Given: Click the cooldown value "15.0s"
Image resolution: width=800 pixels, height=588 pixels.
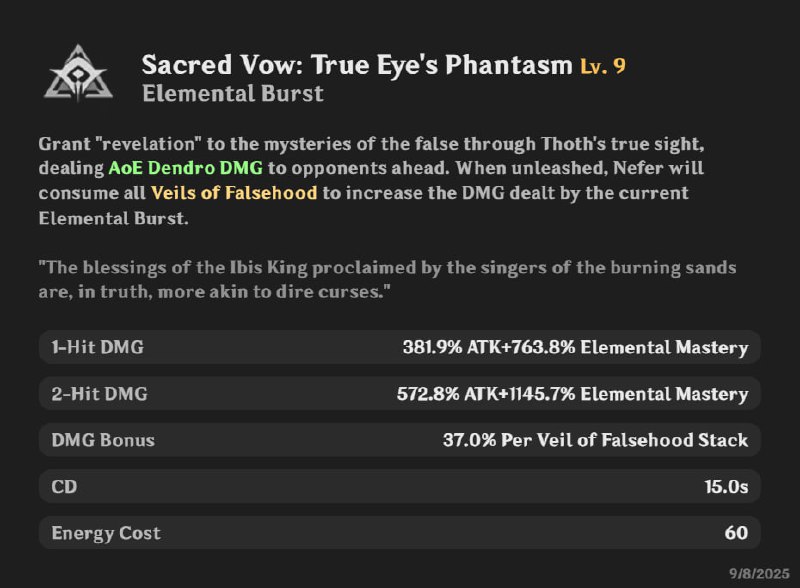Looking at the screenshot, I should pyautogui.click(x=726, y=487).
